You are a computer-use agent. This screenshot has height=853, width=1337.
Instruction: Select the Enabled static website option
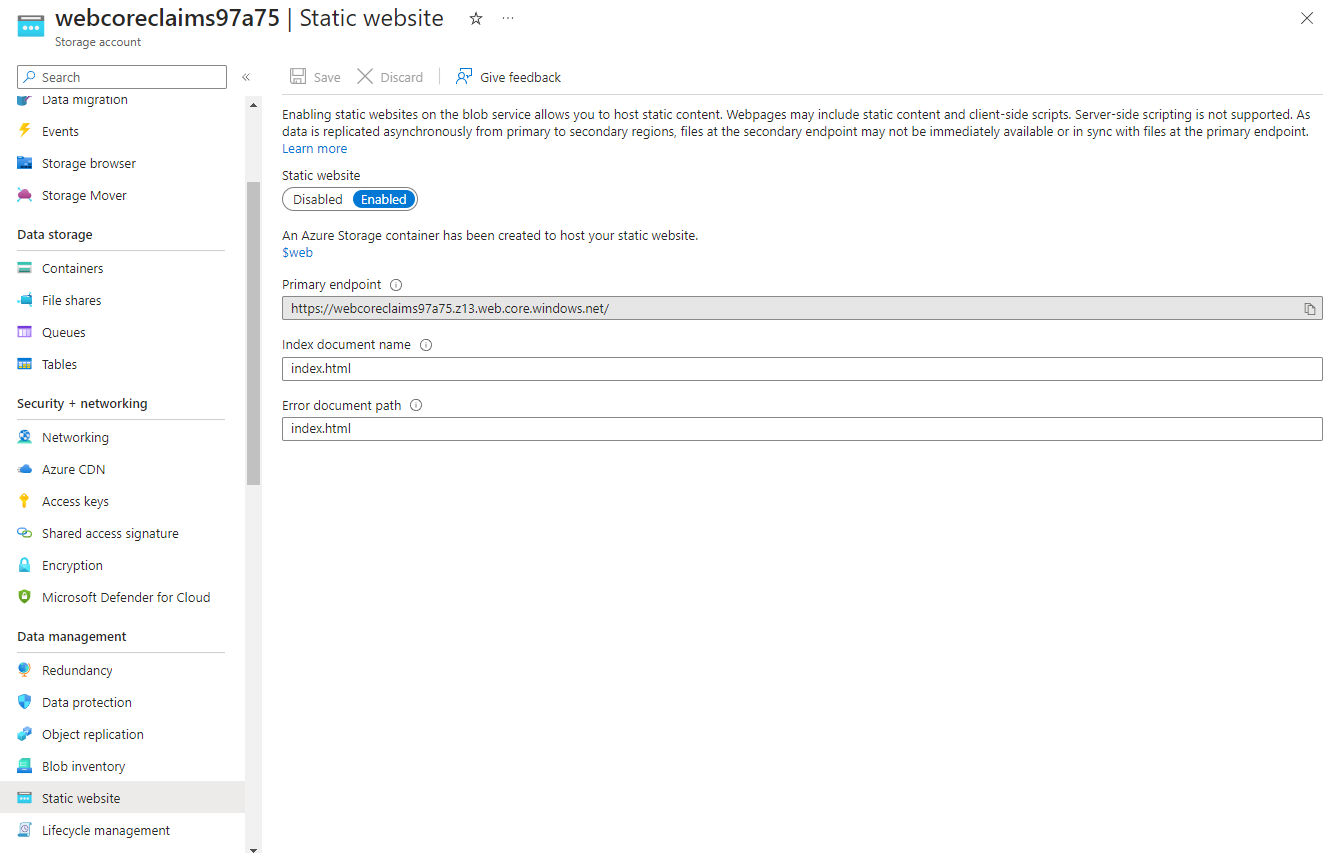point(384,199)
